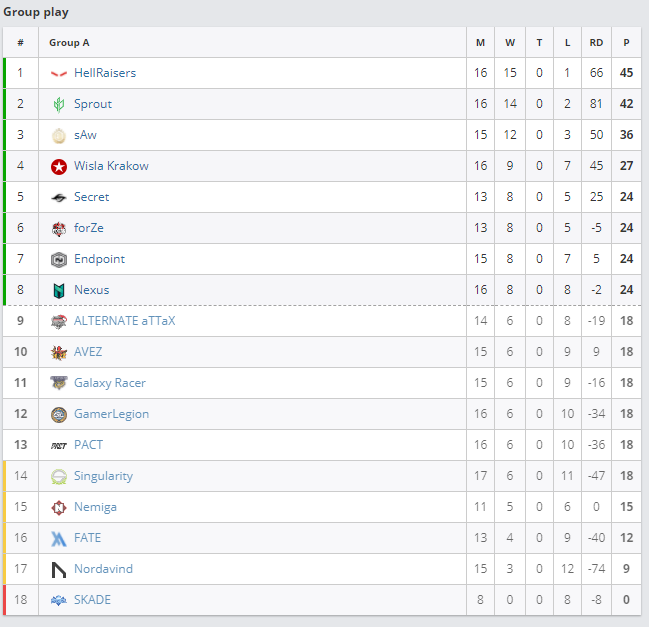The width and height of the screenshot is (649, 627).
Task: Click the Endpoint team logo icon
Action: tap(59, 259)
